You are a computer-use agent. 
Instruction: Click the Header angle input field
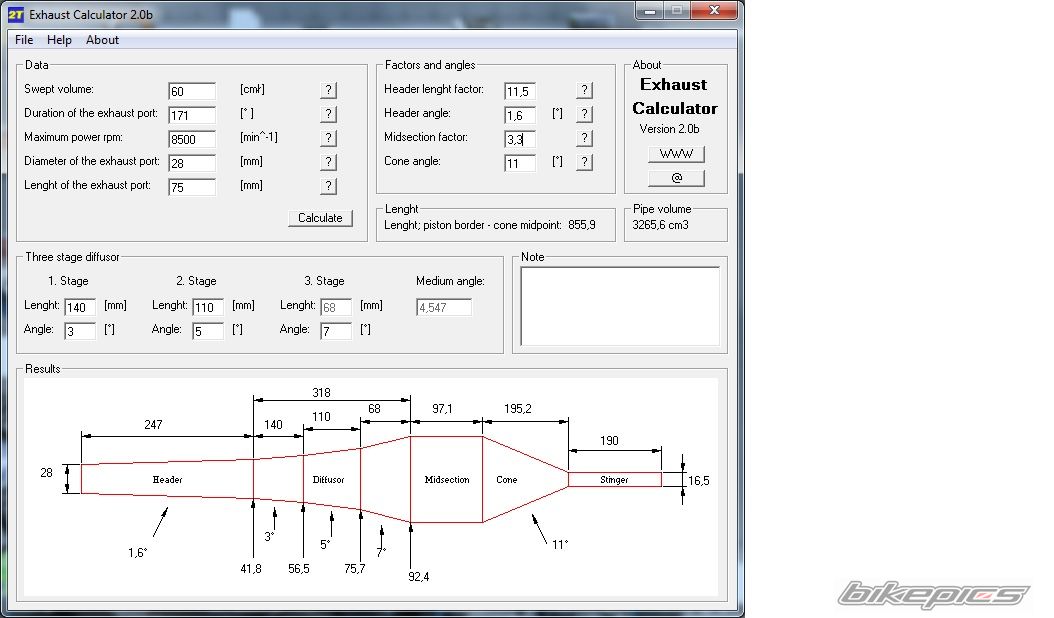pyautogui.click(x=520, y=115)
